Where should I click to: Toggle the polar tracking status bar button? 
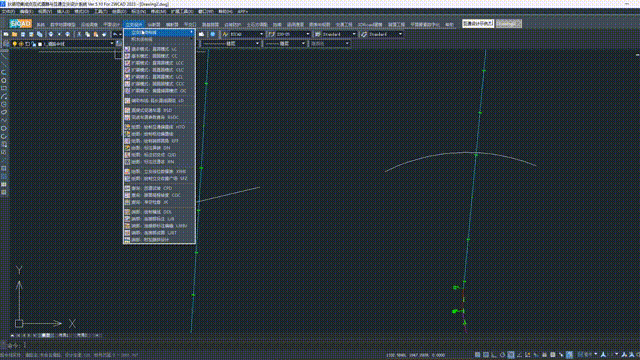point(502,355)
